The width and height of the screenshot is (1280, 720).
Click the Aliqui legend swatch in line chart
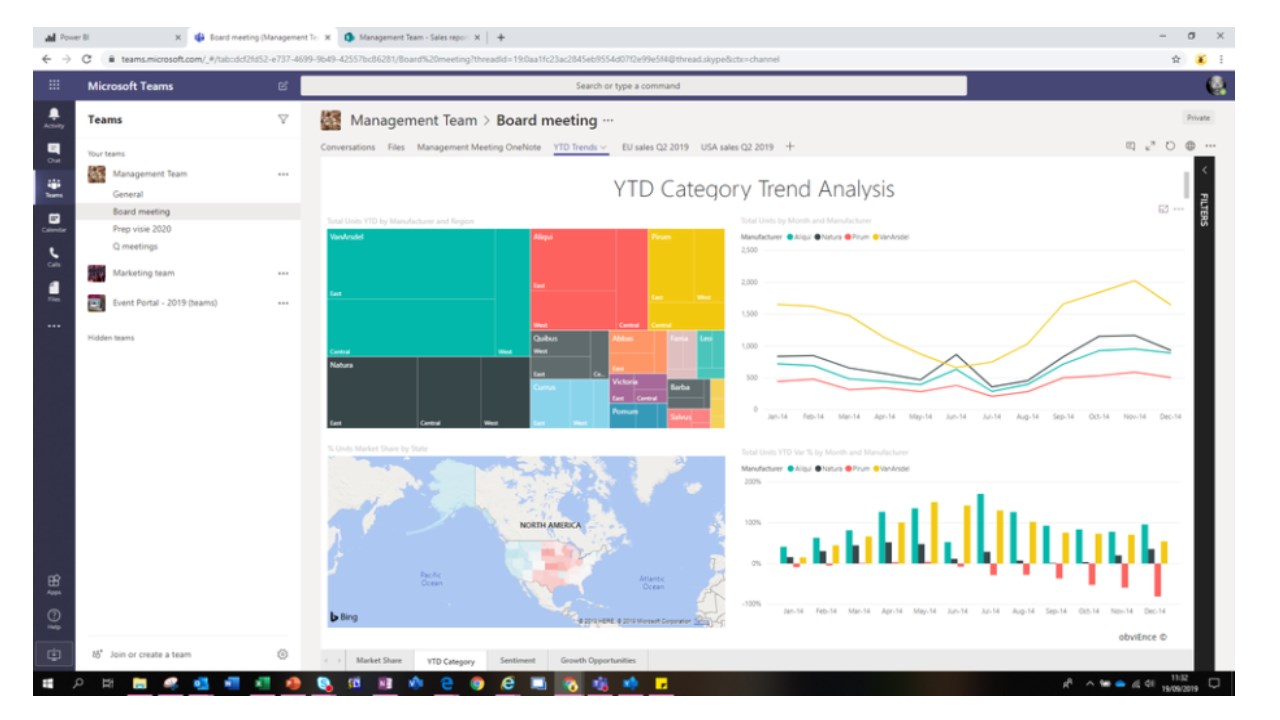pyautogui.click(x=791, y=237)
